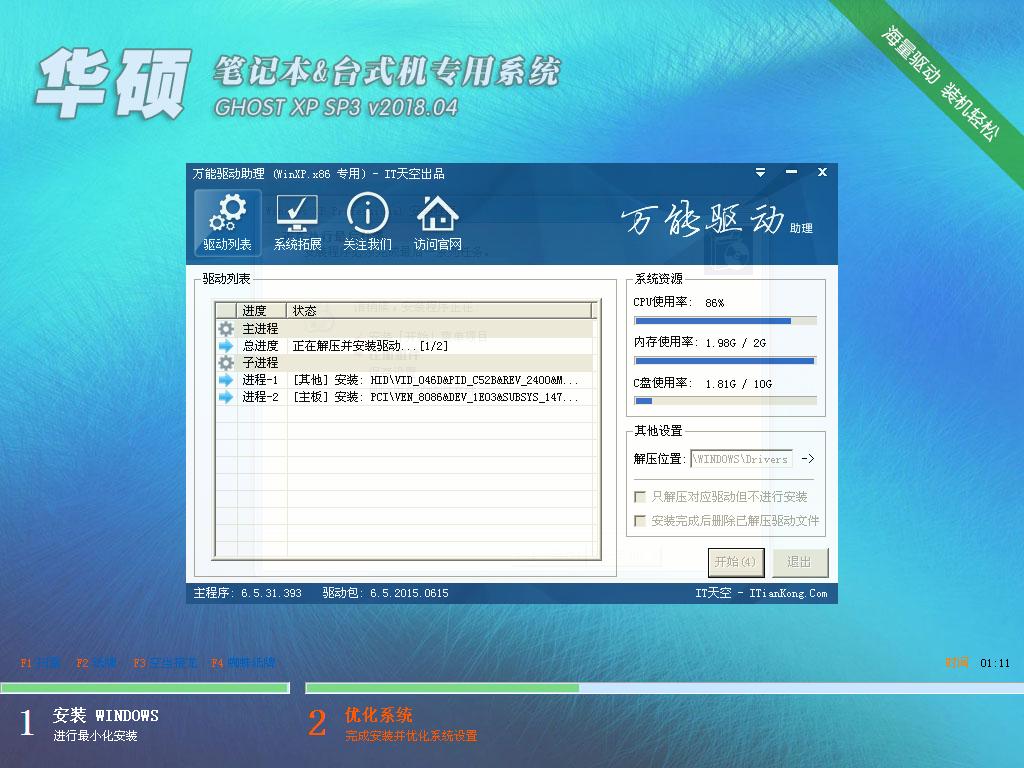Enable the 只解压对应驱动但不进行安装 checkbox

(x=637, y=496)
